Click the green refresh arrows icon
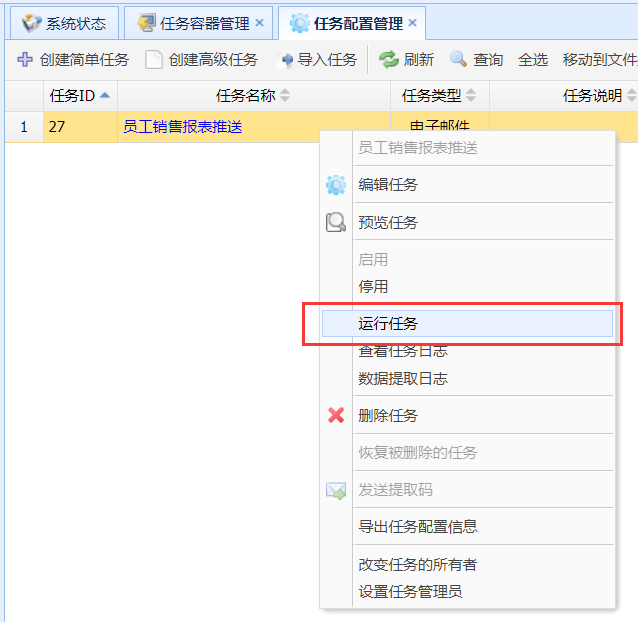This screenshot has width=638, height=622. [x=389, y=60]
